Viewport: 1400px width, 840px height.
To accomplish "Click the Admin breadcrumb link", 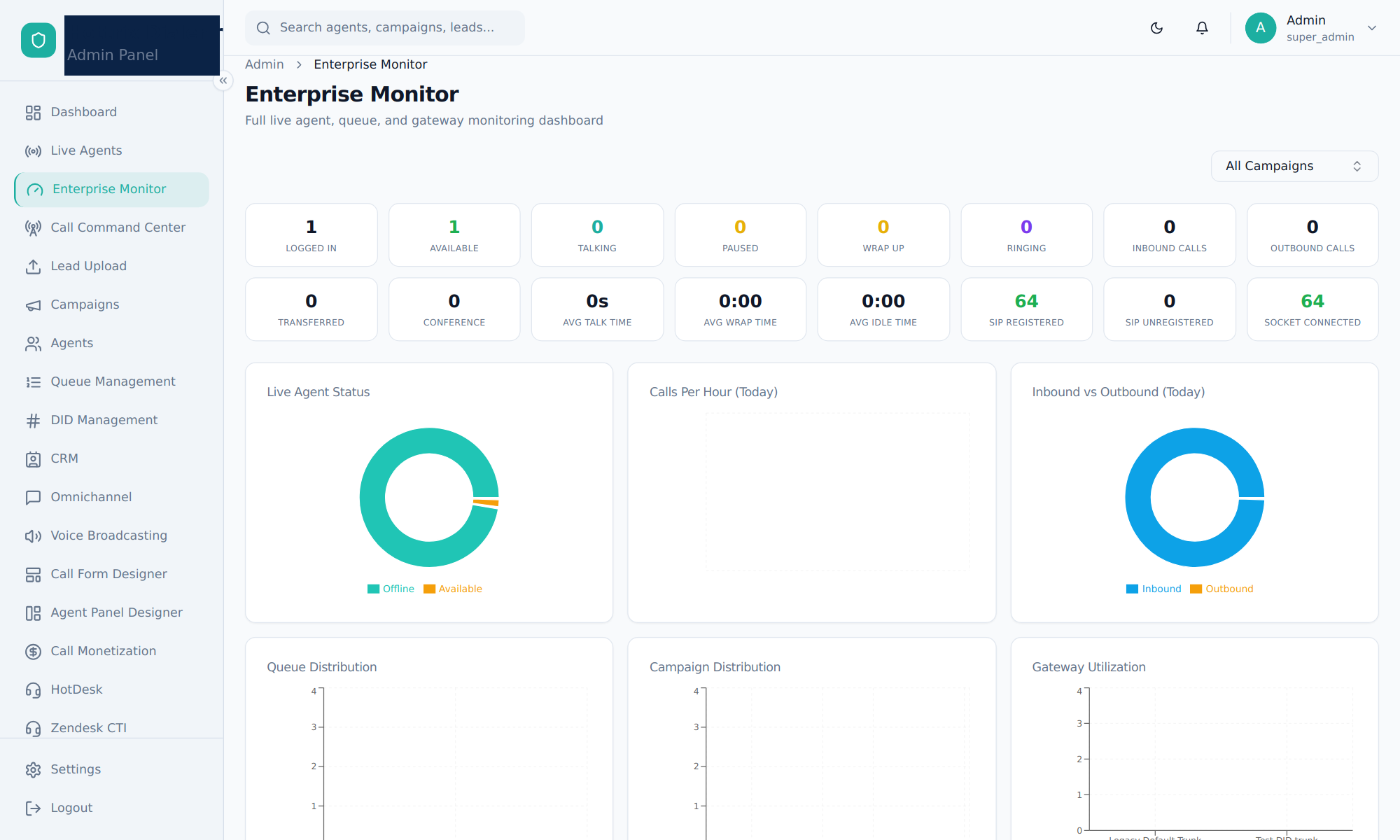I will point(265,64).
